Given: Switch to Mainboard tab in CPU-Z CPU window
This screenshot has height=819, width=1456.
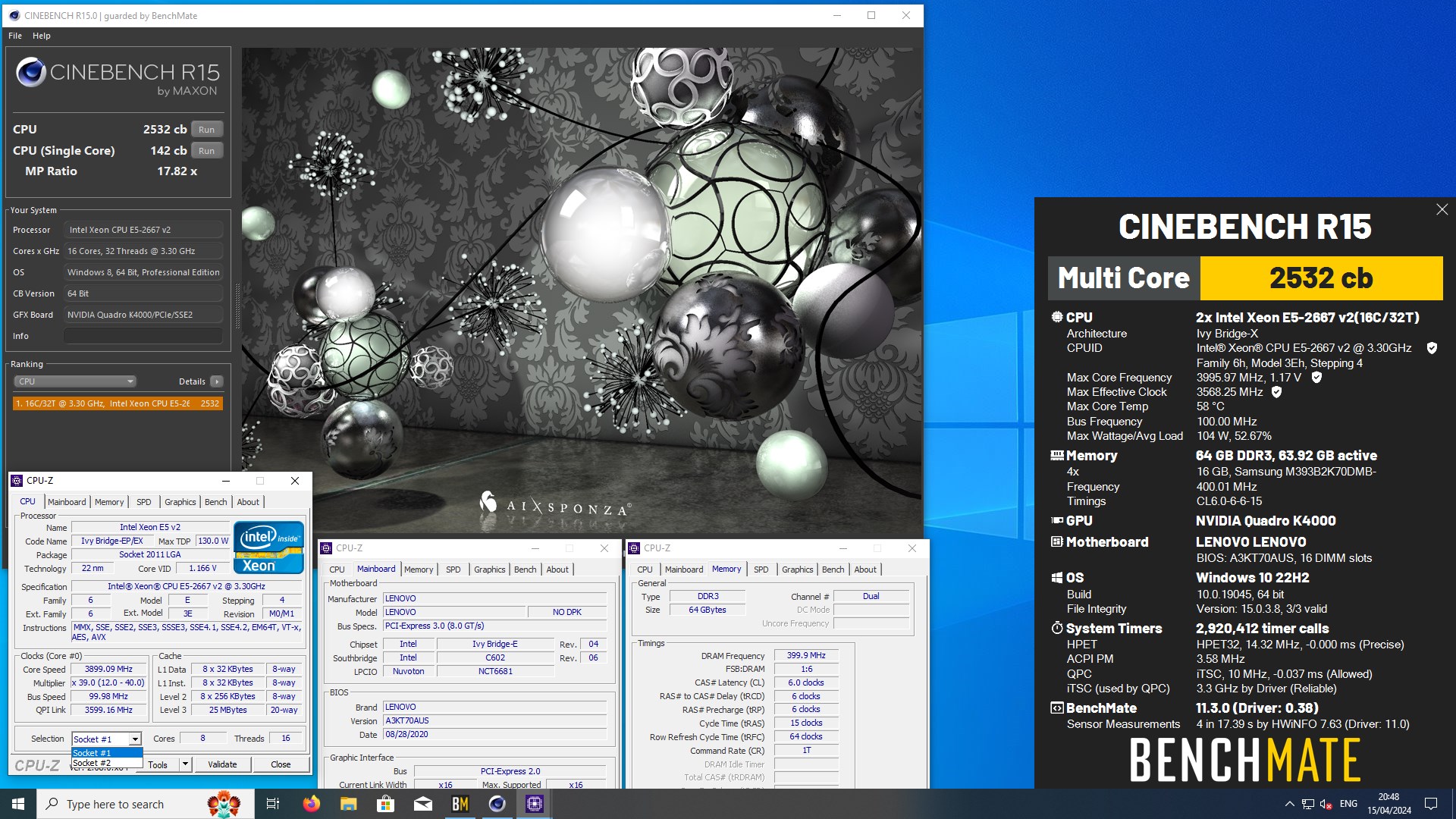Looking at the screenshot, I should (x=67, y=502).
